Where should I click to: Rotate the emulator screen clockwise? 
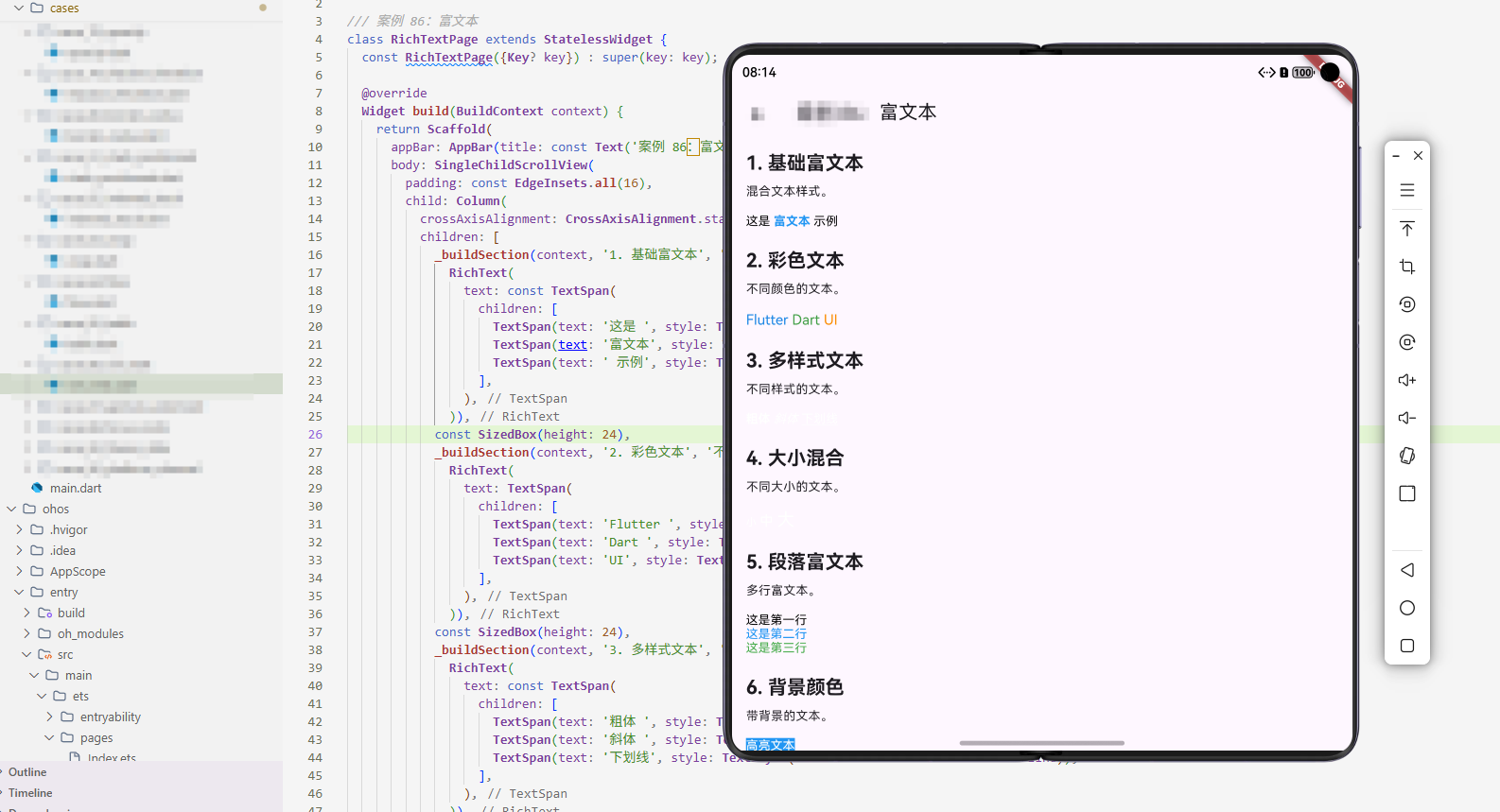tap(1407, 342)
